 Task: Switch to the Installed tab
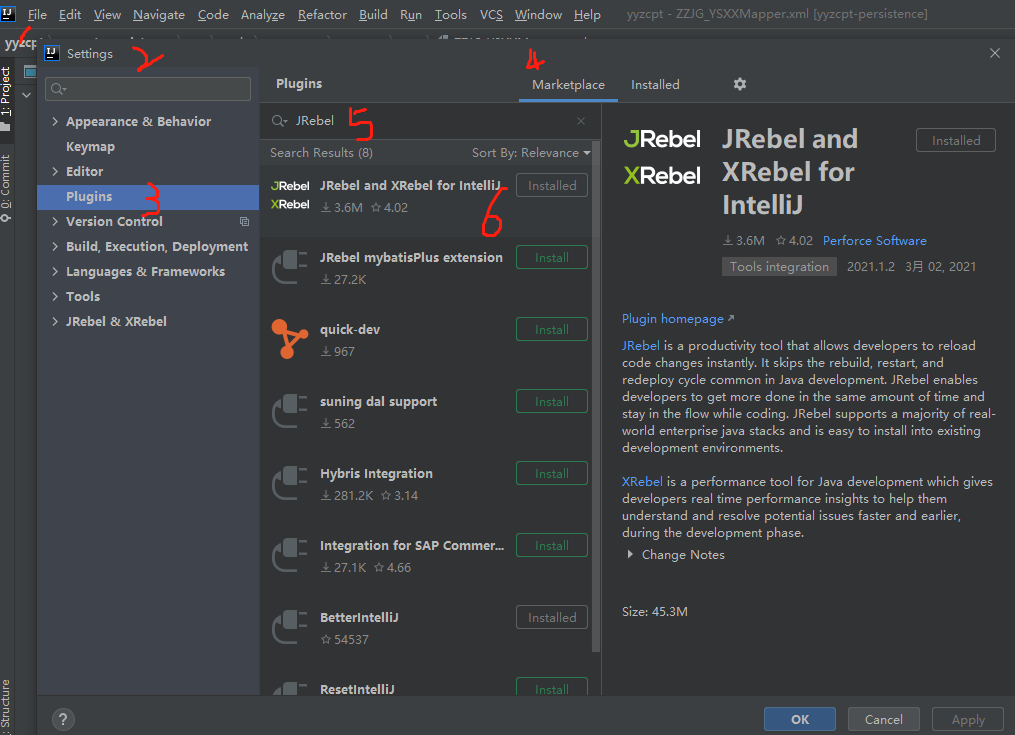(655, 85)
